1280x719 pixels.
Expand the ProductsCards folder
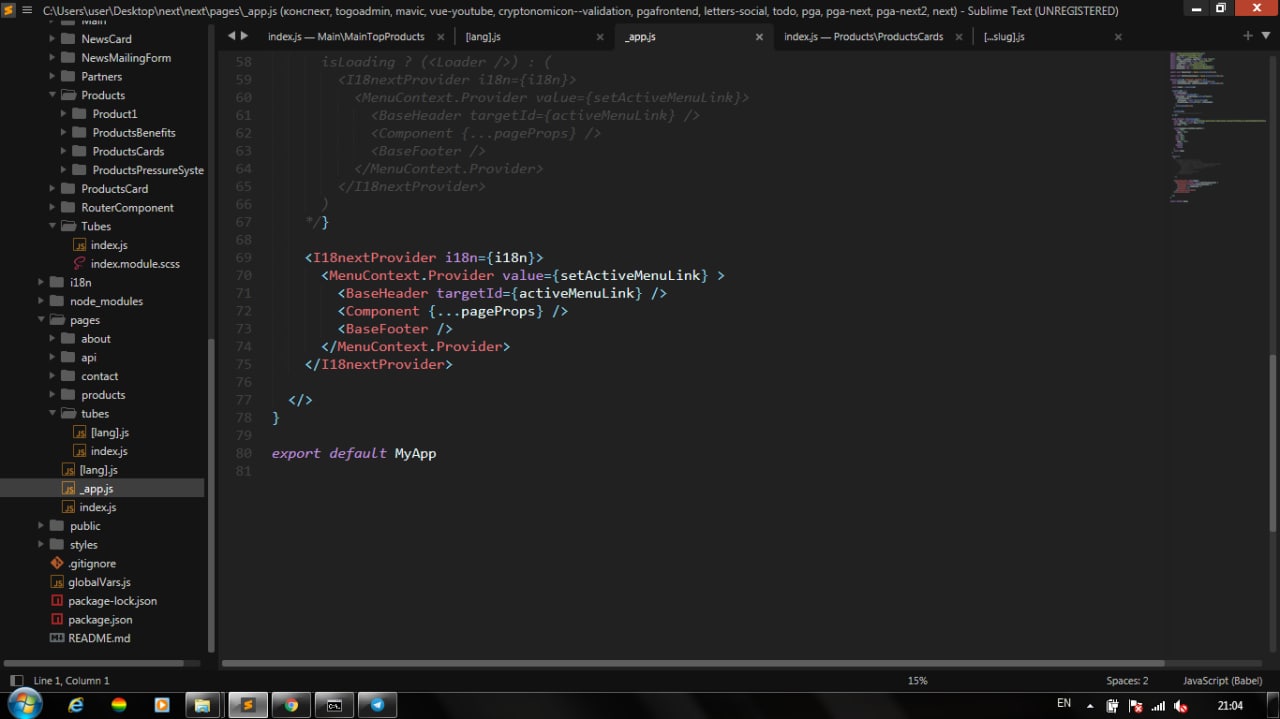[64, 151]
